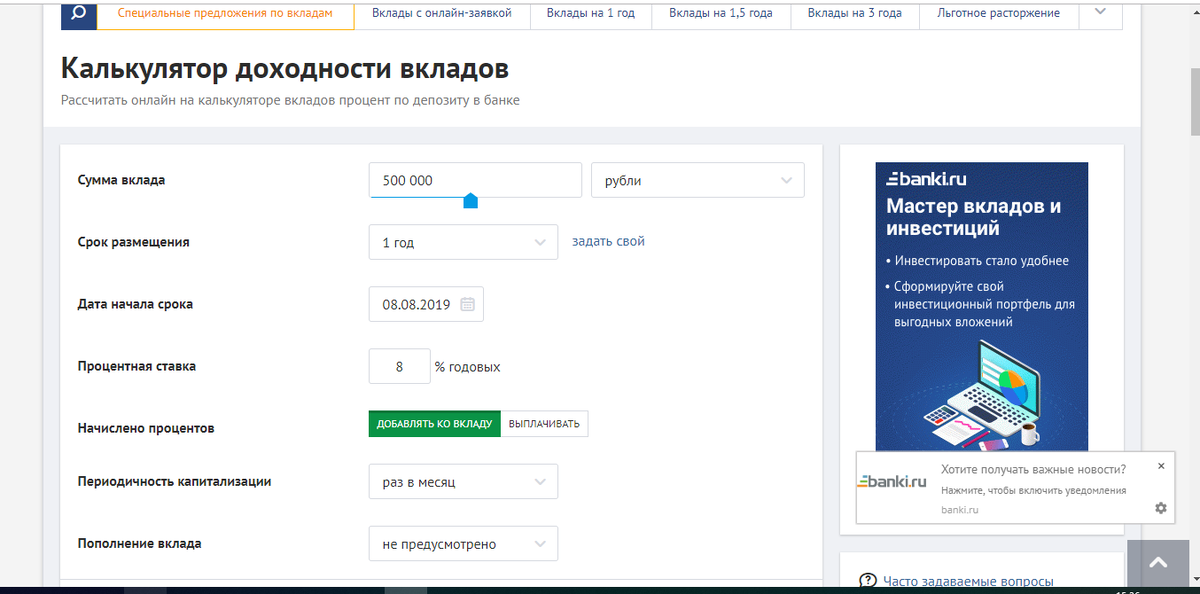Open the currency dropdown showing рубли
This screenshot has height=594, width=1200.
(697, 180)
